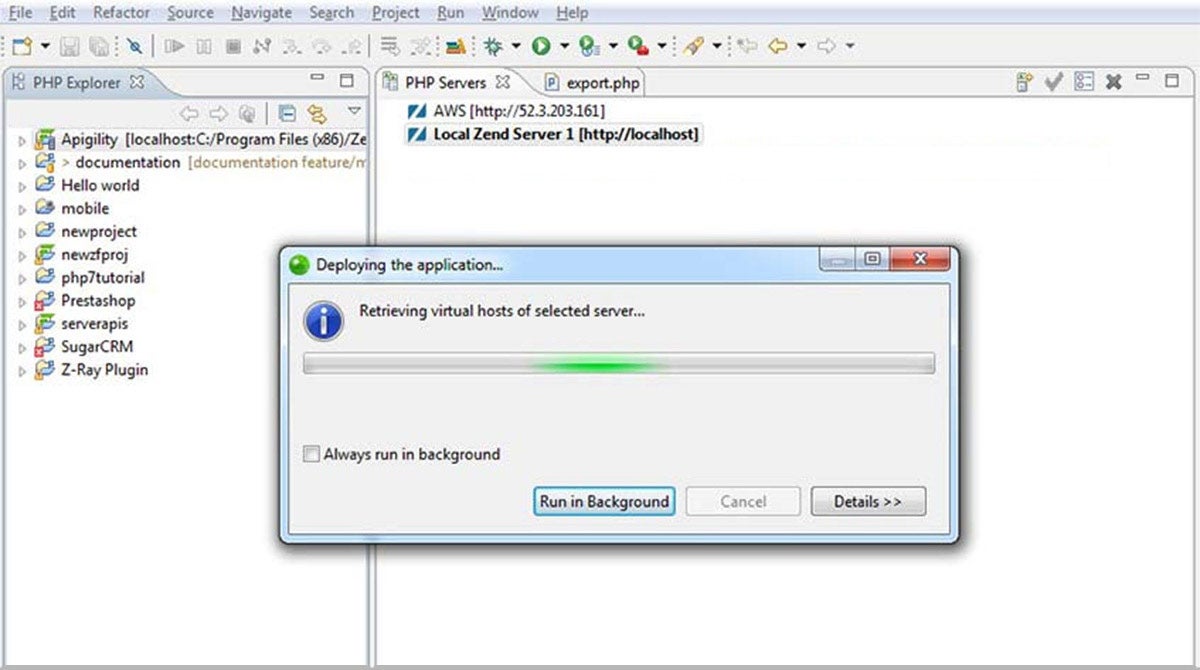Expand the Apigility project node
Screen dimensions: 1200x670
22,141
